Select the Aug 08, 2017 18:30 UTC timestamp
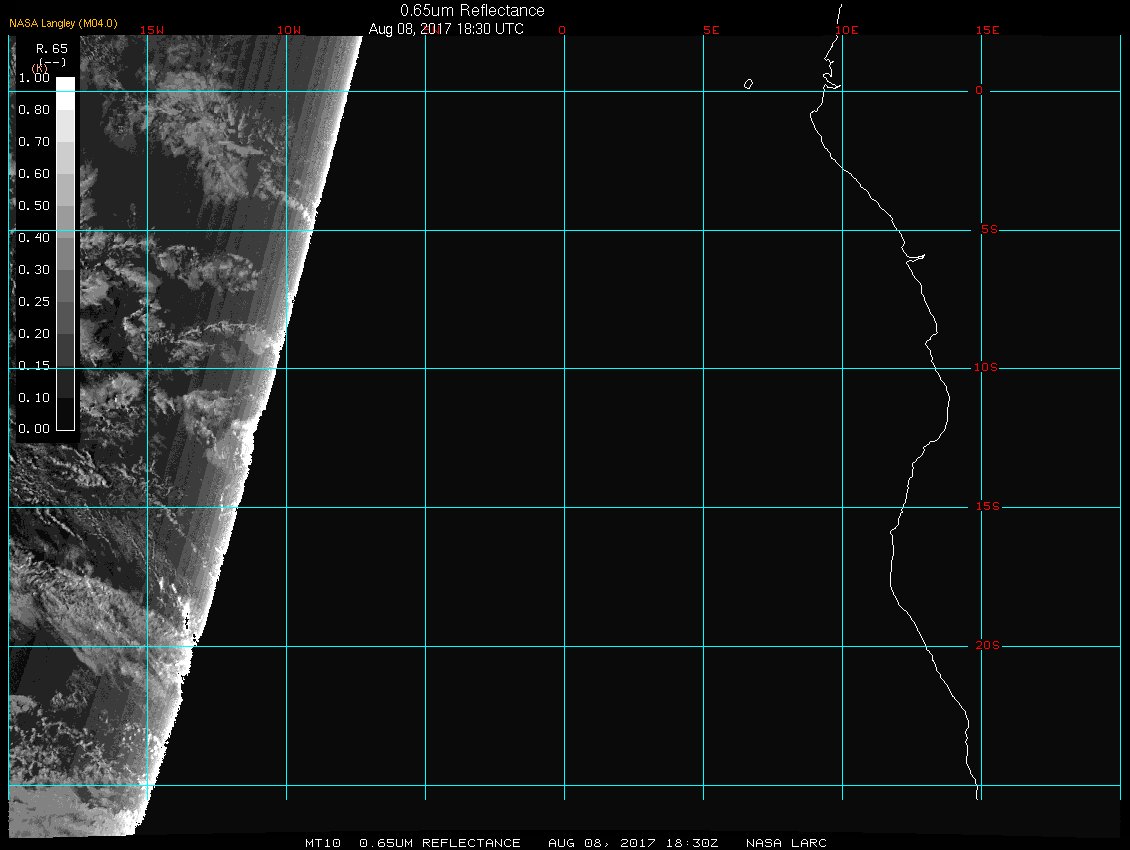The height and width of the screenshot is (850, 1130). coord(446,29)
